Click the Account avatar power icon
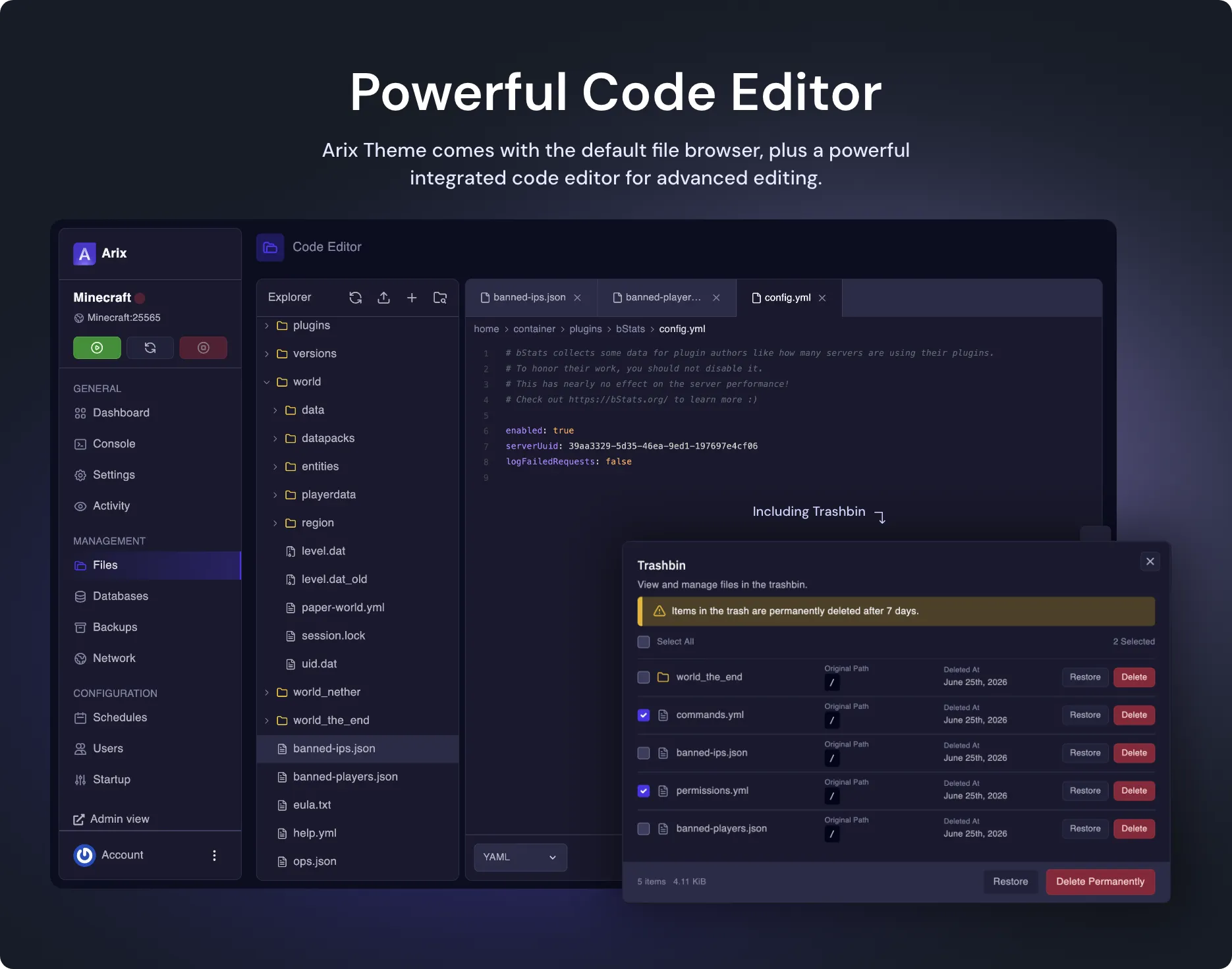This screenshot has width=1232, height=969. click(x=84, y=855)
